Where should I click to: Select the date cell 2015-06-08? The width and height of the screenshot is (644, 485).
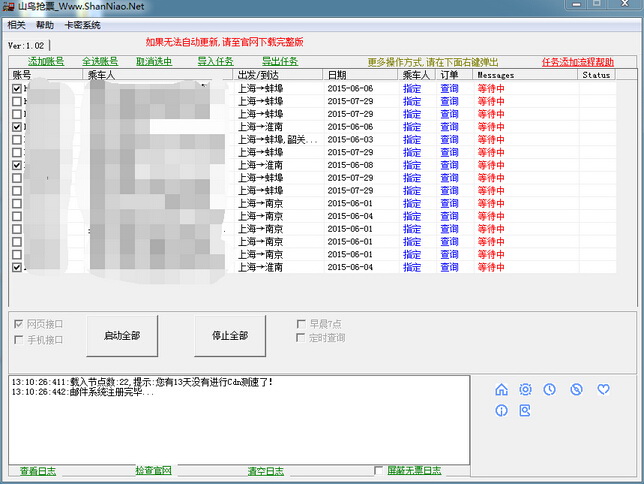(x=350, y=165)
